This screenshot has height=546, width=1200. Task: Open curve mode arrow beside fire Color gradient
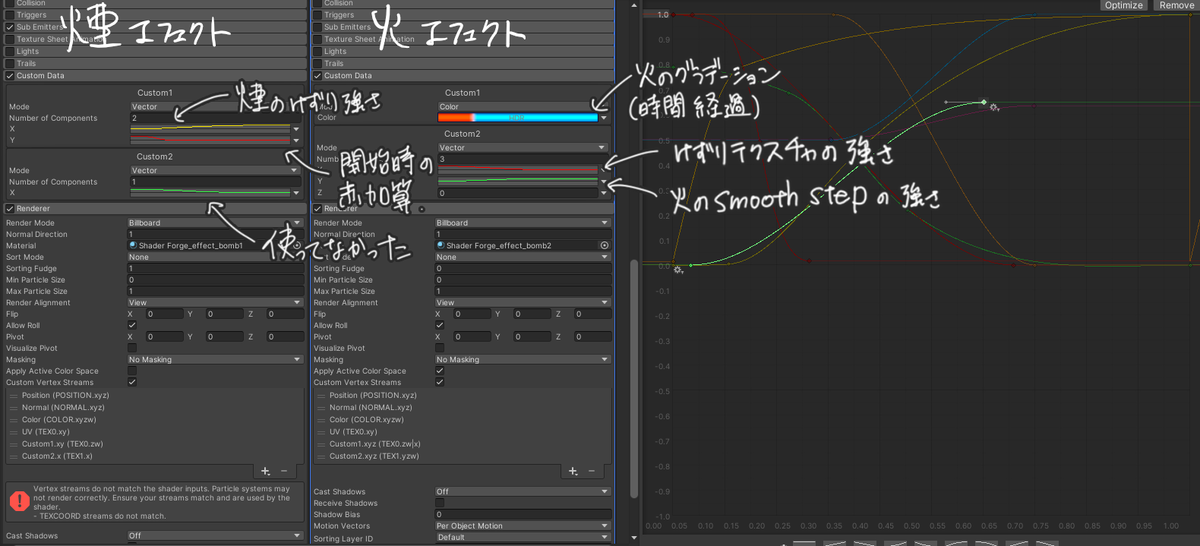click(x=604, y=117)
